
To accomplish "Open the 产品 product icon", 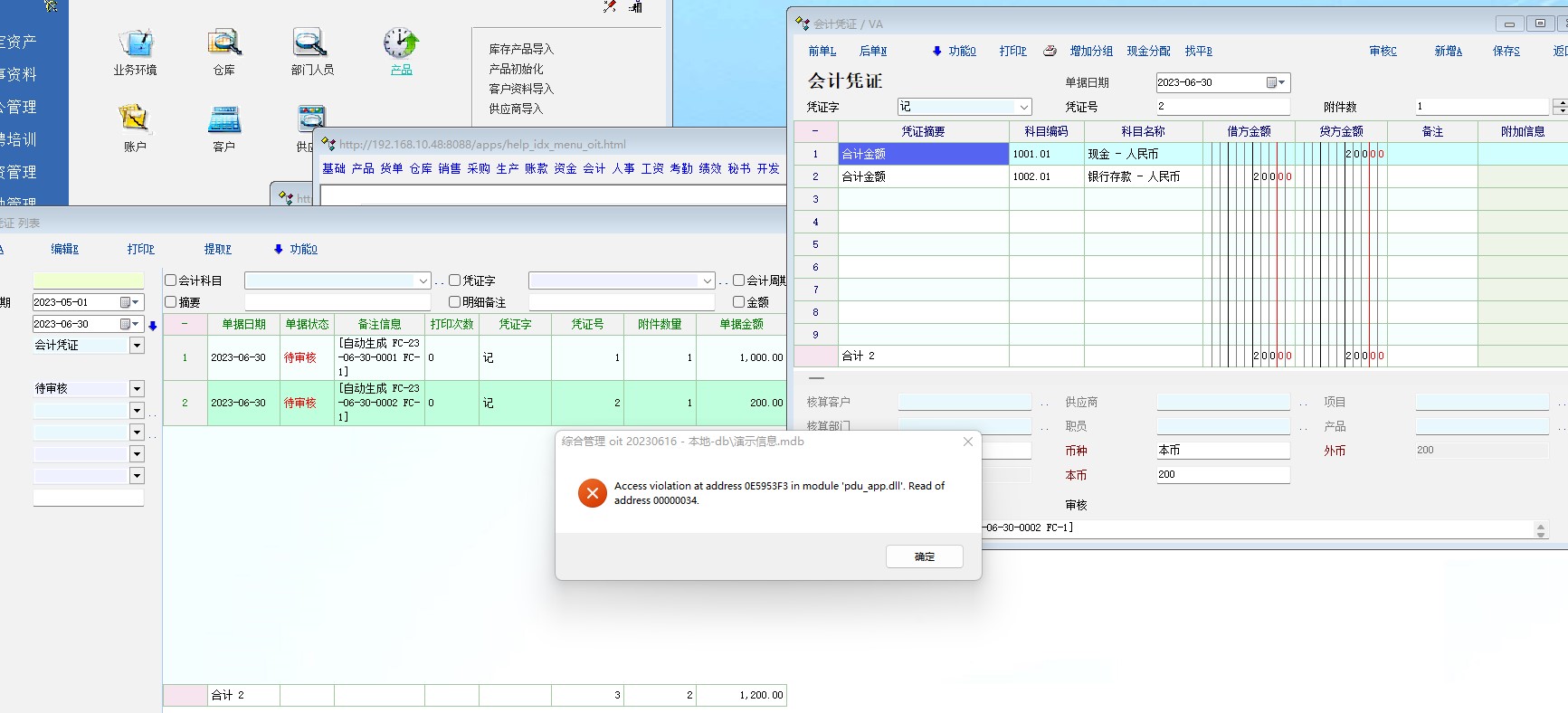I will pyautogui.click(x=401, y=43).
